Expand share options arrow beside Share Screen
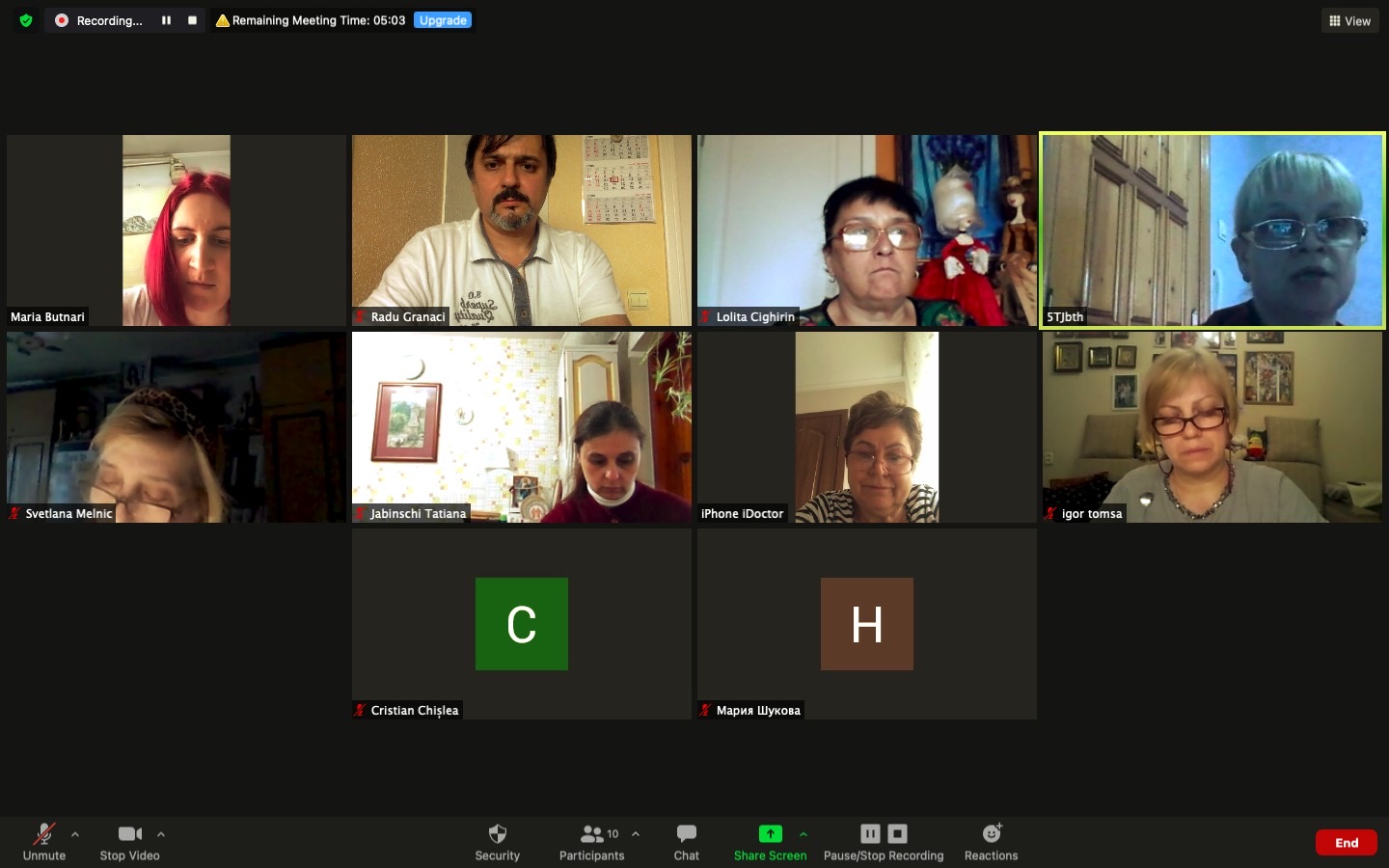The height and width of the screenshot is (868, 1389). (803, 834)
